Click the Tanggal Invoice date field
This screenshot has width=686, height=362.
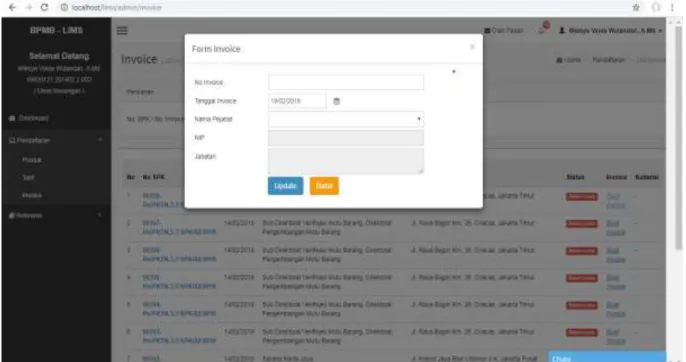pyautogui.click(x=297, y=101)
